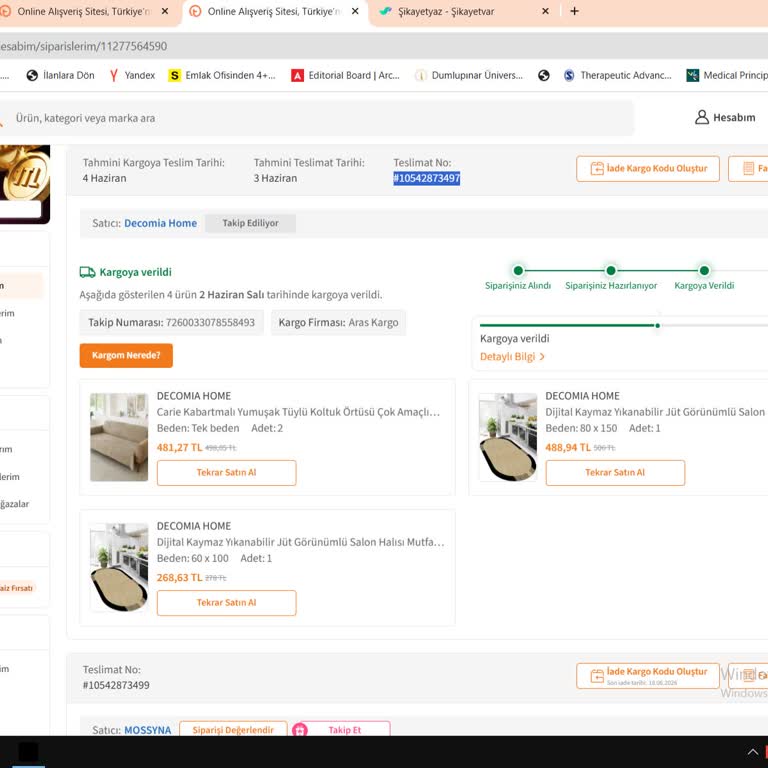Click İade Kargo Kodu Oluştur for delivery #10542873497
768x768 pixels.
tap(648, 169)
